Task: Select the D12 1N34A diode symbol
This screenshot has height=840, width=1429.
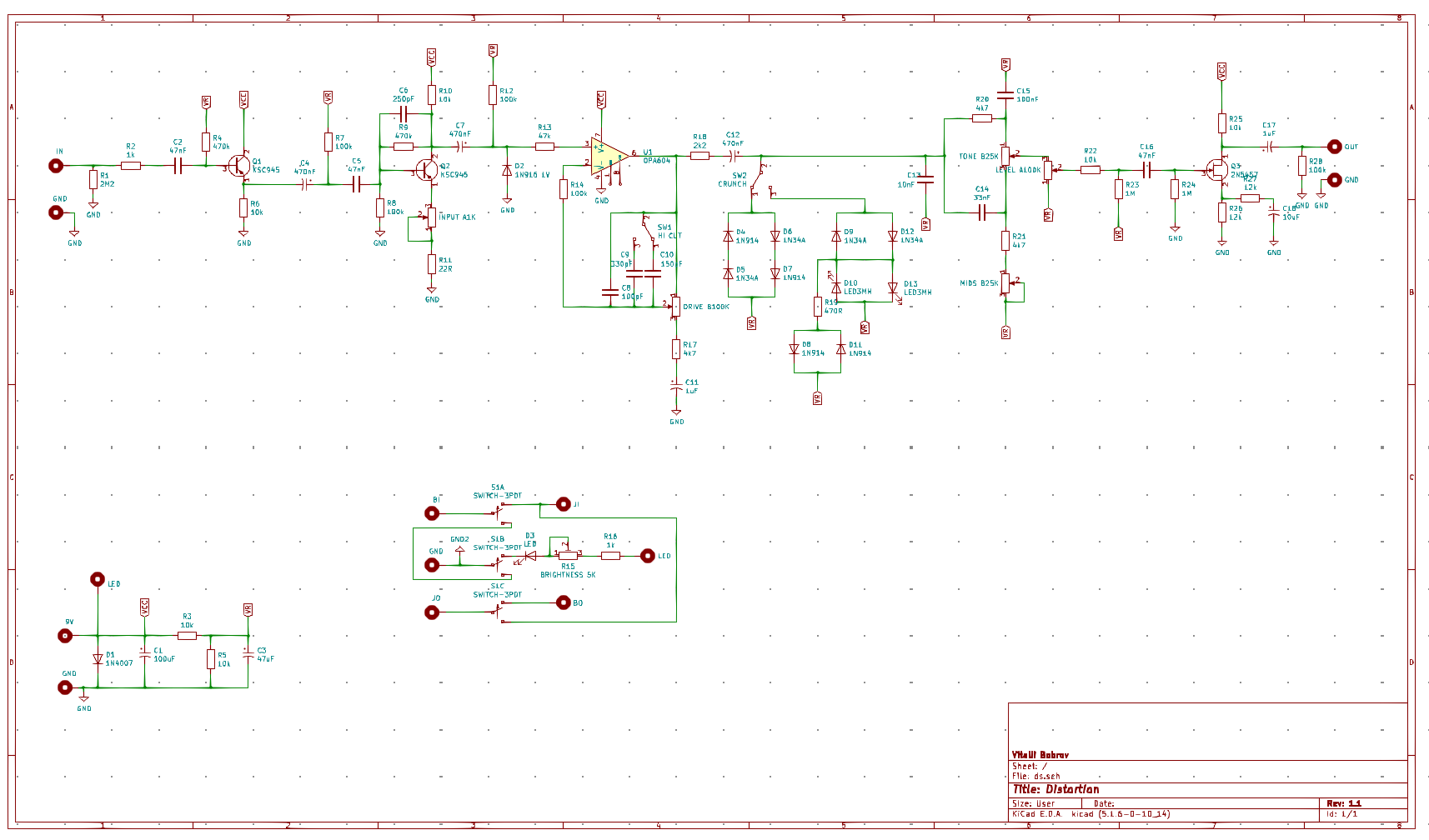Action: (x=893, y=237)
